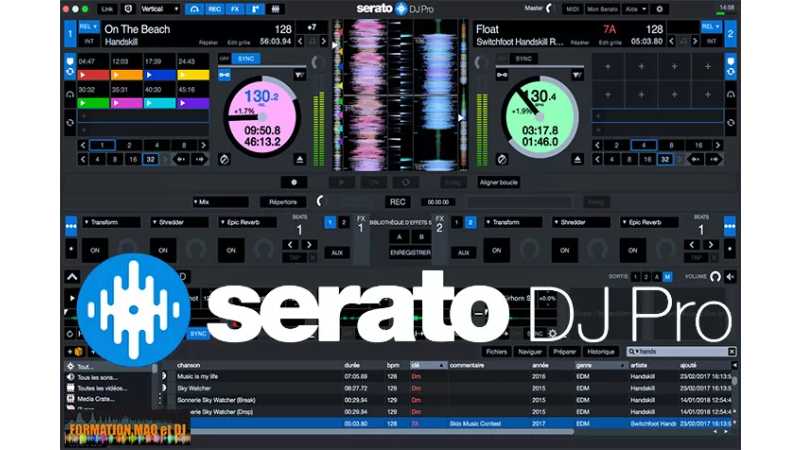Trigger the orange hot cue on deck 1
Image resolution: width=800 pixels, height=450 pixels.
pyautogui.click(x=127, y=75)
